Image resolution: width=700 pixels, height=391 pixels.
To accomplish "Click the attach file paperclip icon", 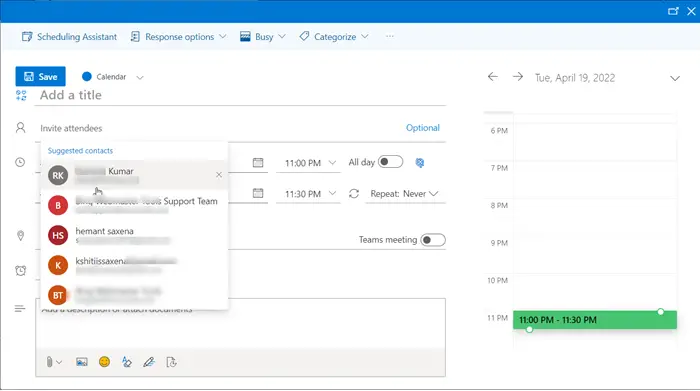I will pyautogui.click(x=49, y=362).
